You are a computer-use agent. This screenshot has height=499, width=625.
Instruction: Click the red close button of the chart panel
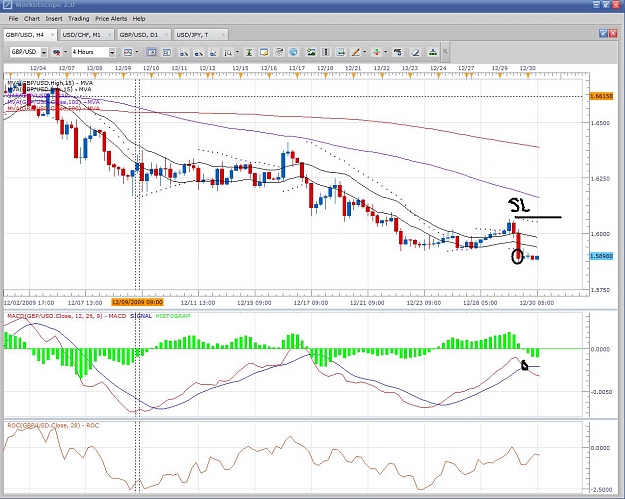point(614,33)
